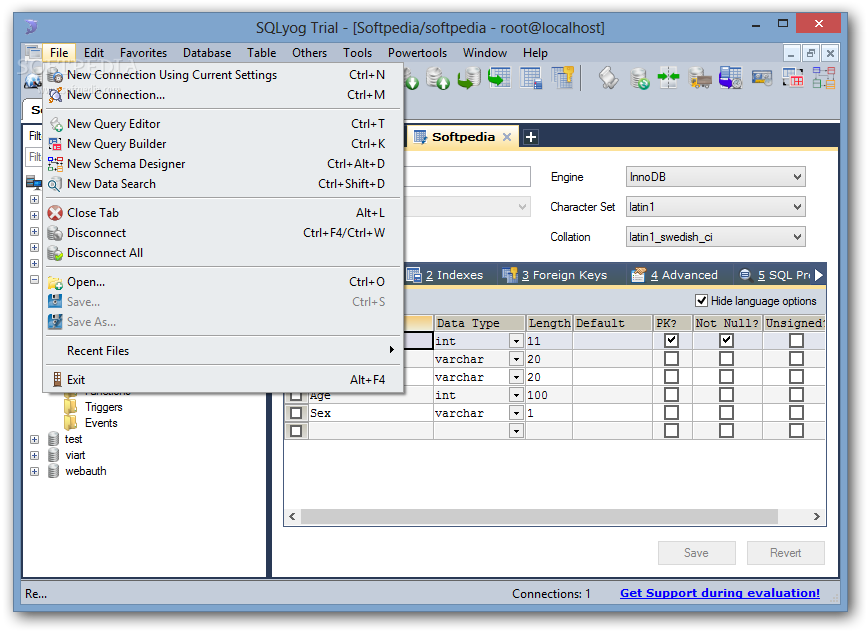The image size is (868, 632).
Task: Expand the webauth database node
Action: click(x=34, y=472)
